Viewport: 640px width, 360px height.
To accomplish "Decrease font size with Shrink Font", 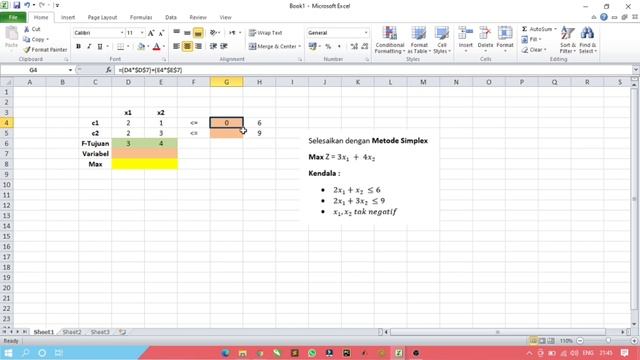I will (x=161, y=33).
